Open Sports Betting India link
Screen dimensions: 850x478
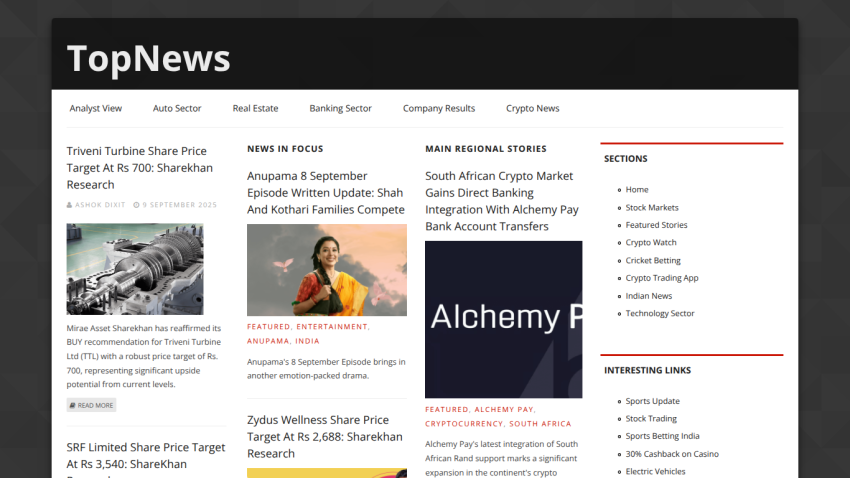coord(662,436)
